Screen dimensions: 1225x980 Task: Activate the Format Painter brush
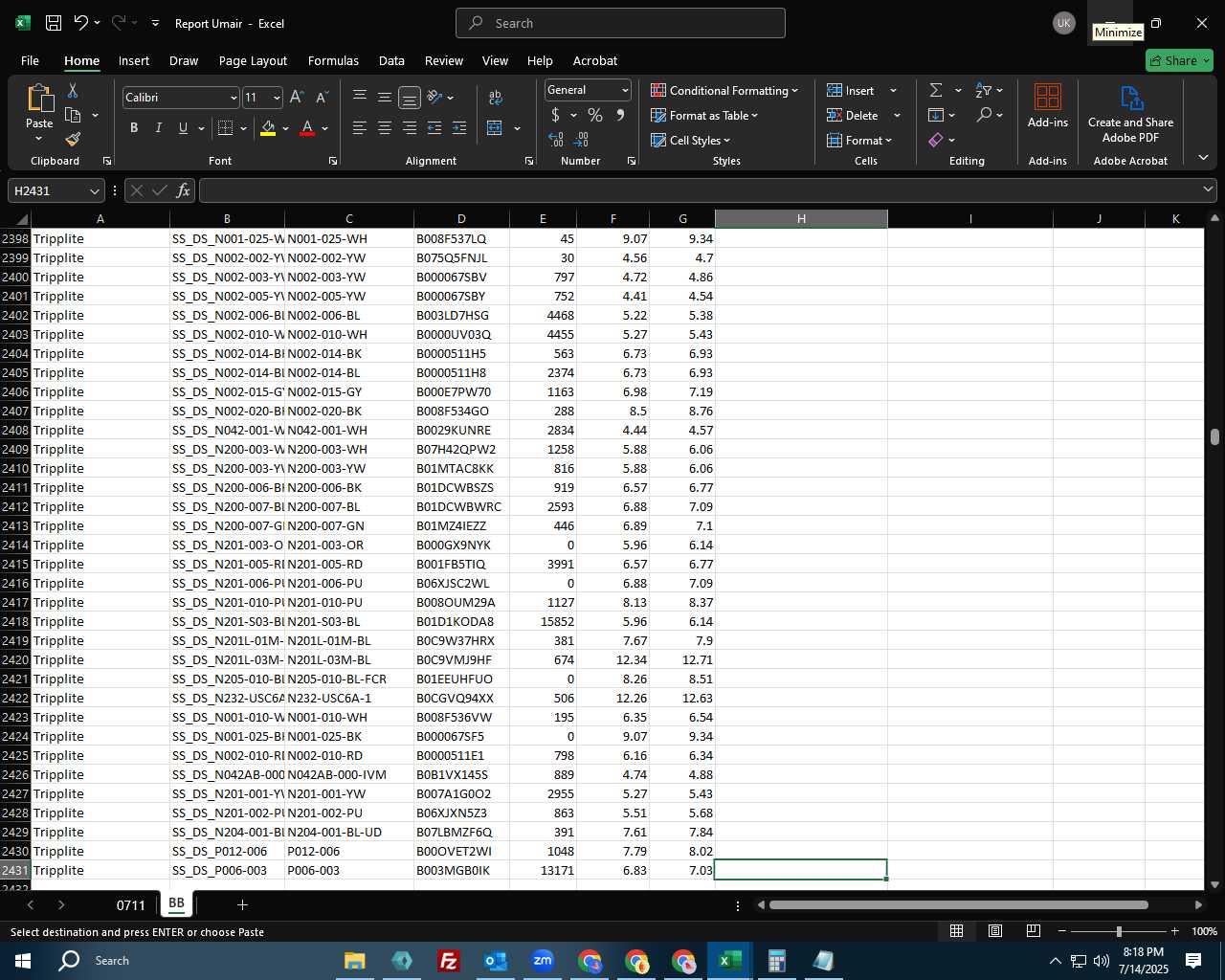[x=73, y=139]
